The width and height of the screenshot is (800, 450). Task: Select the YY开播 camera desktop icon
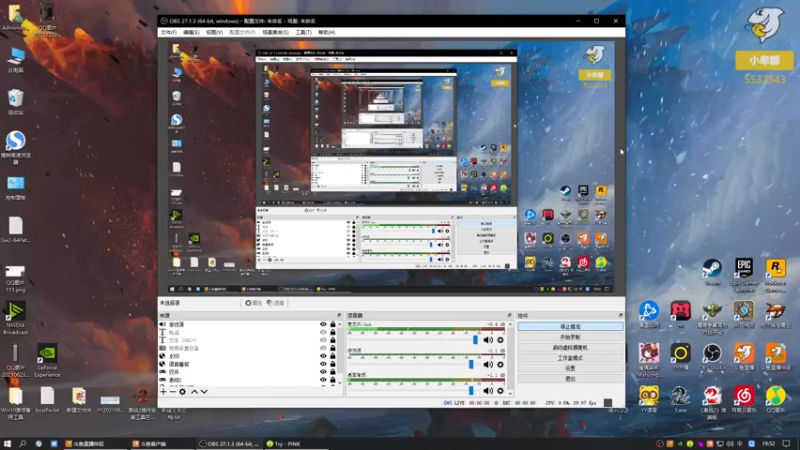click(680, 357)
